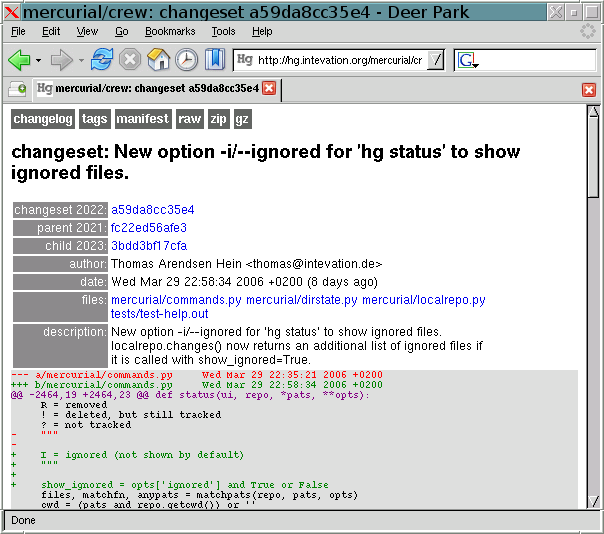Go back with the green arrow
The image size is (604, 534).
tap(19, 60)
